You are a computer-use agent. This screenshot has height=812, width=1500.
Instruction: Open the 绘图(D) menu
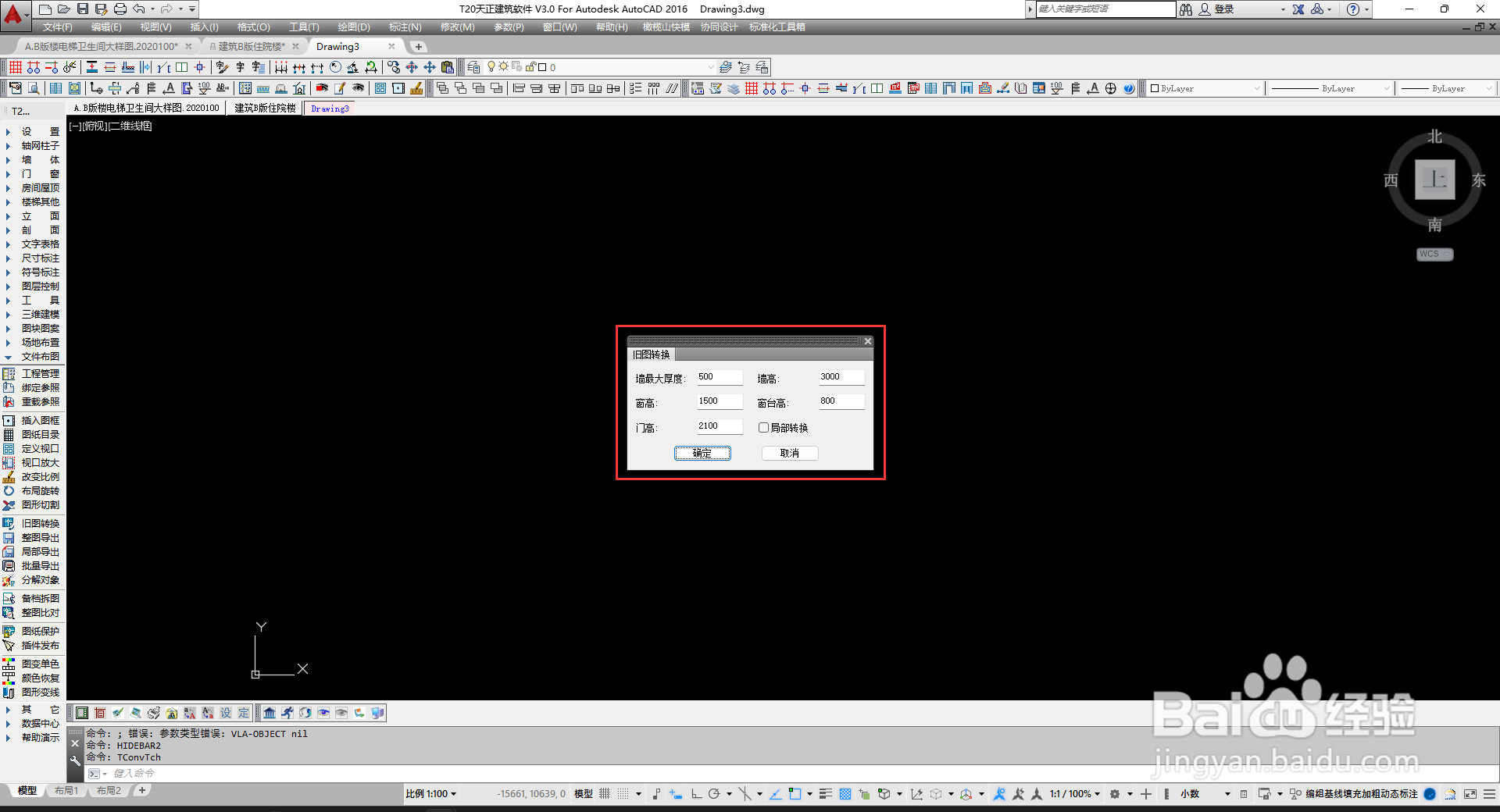tap(354, 27)
